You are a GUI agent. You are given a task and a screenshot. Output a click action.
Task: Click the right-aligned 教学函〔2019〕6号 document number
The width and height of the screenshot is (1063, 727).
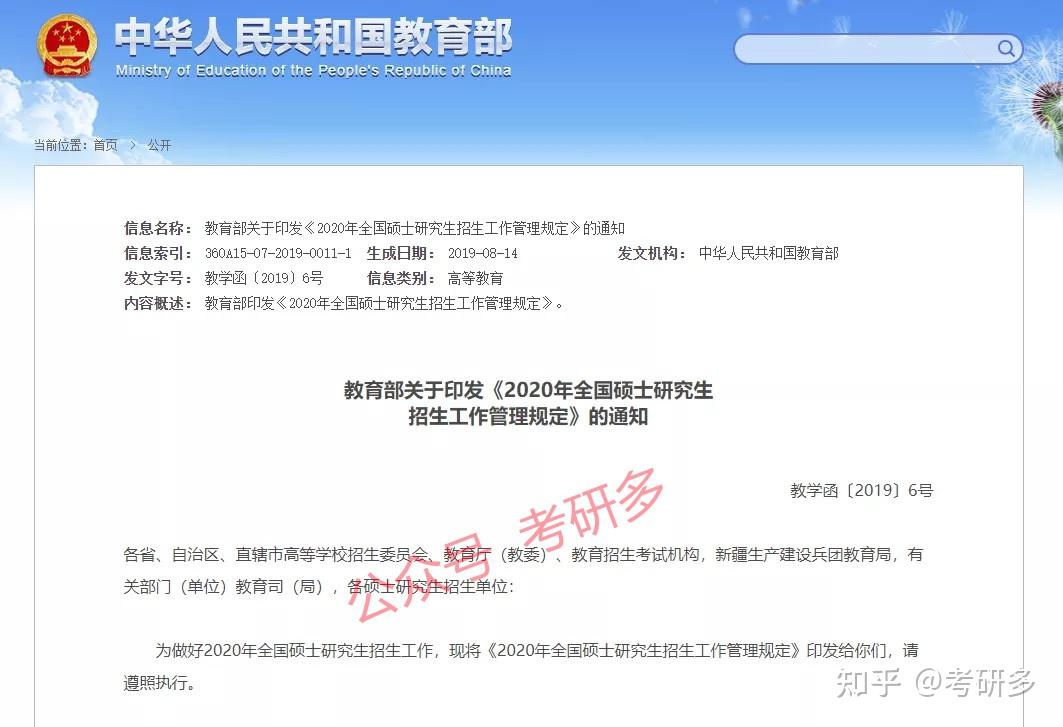(x=862, y=490)
